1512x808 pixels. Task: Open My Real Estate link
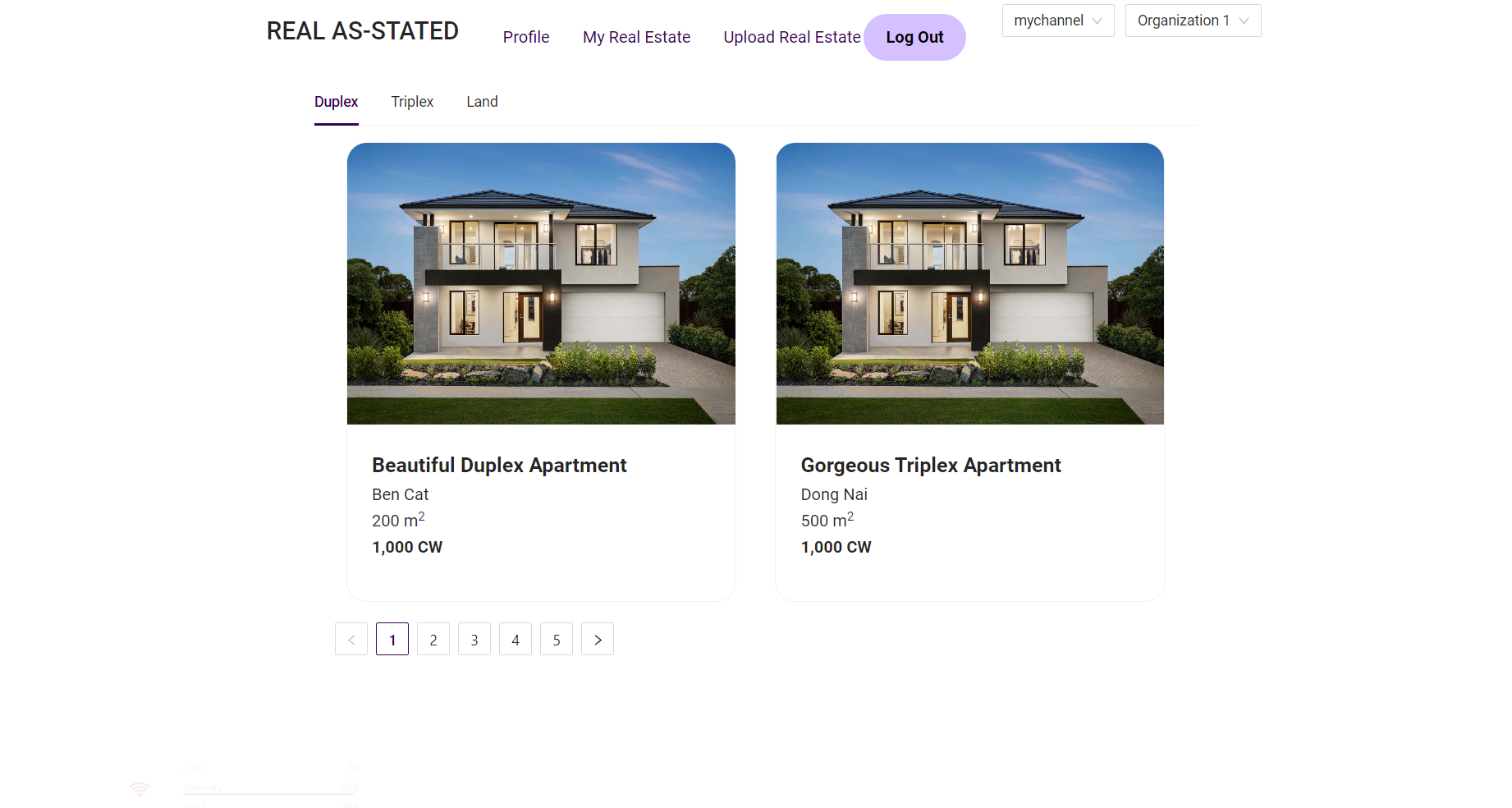pyautogui.click(x=636, y=37)
